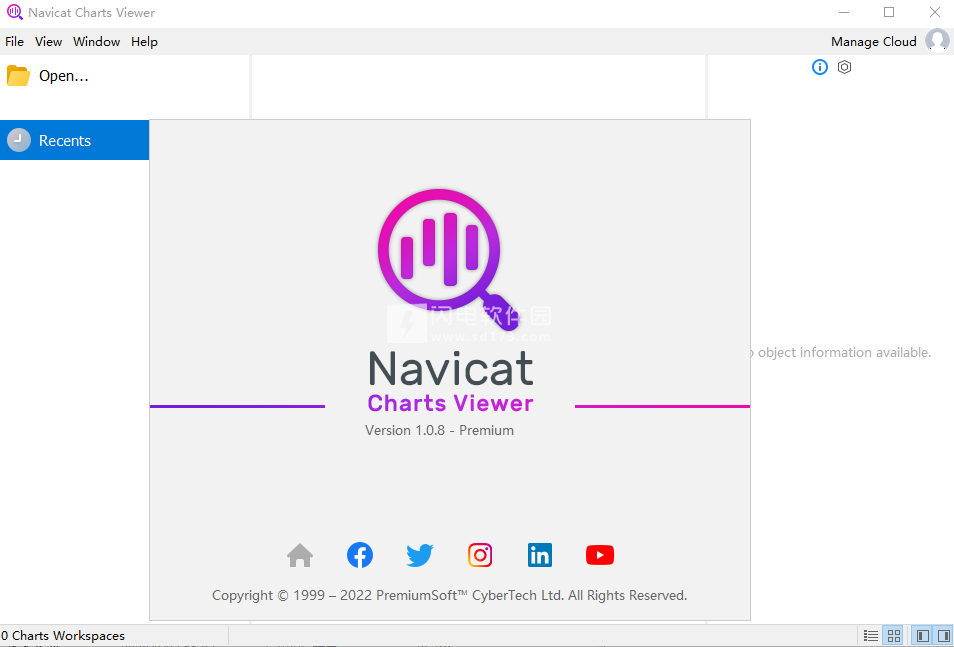Click the Navicat magnifier logo
The height and width of the screenshot is (647, 954).
point(447,260)
